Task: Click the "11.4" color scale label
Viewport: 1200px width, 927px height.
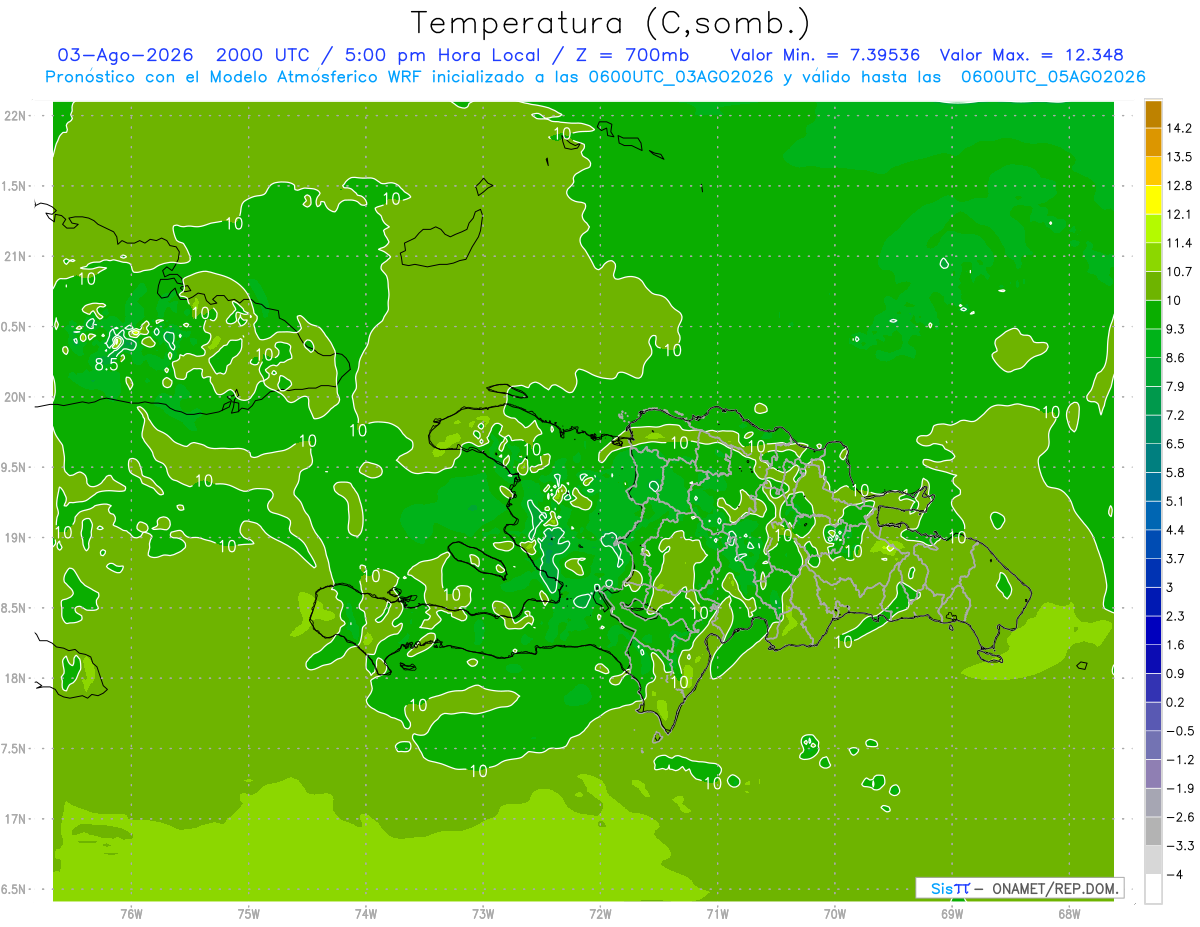Action: point(1179,243)
